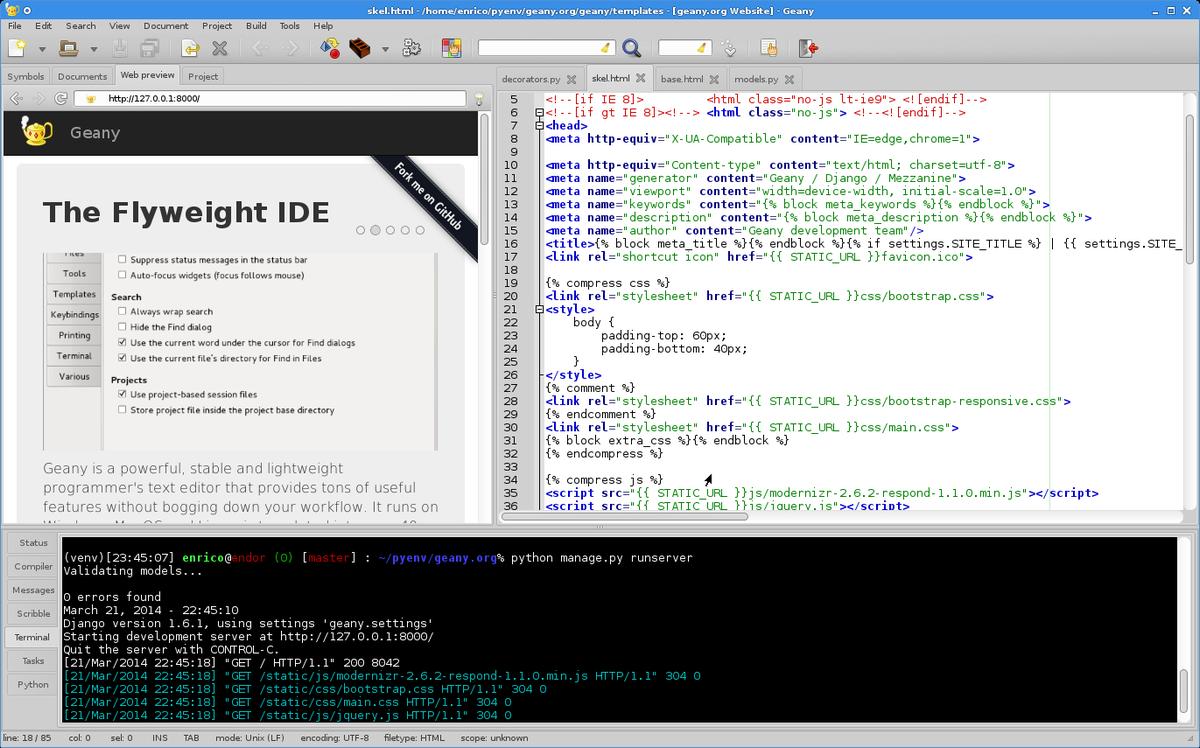Open the Document menu
Image resolution: width=1200 pixels, height=748 pixels.
point(166,26)
